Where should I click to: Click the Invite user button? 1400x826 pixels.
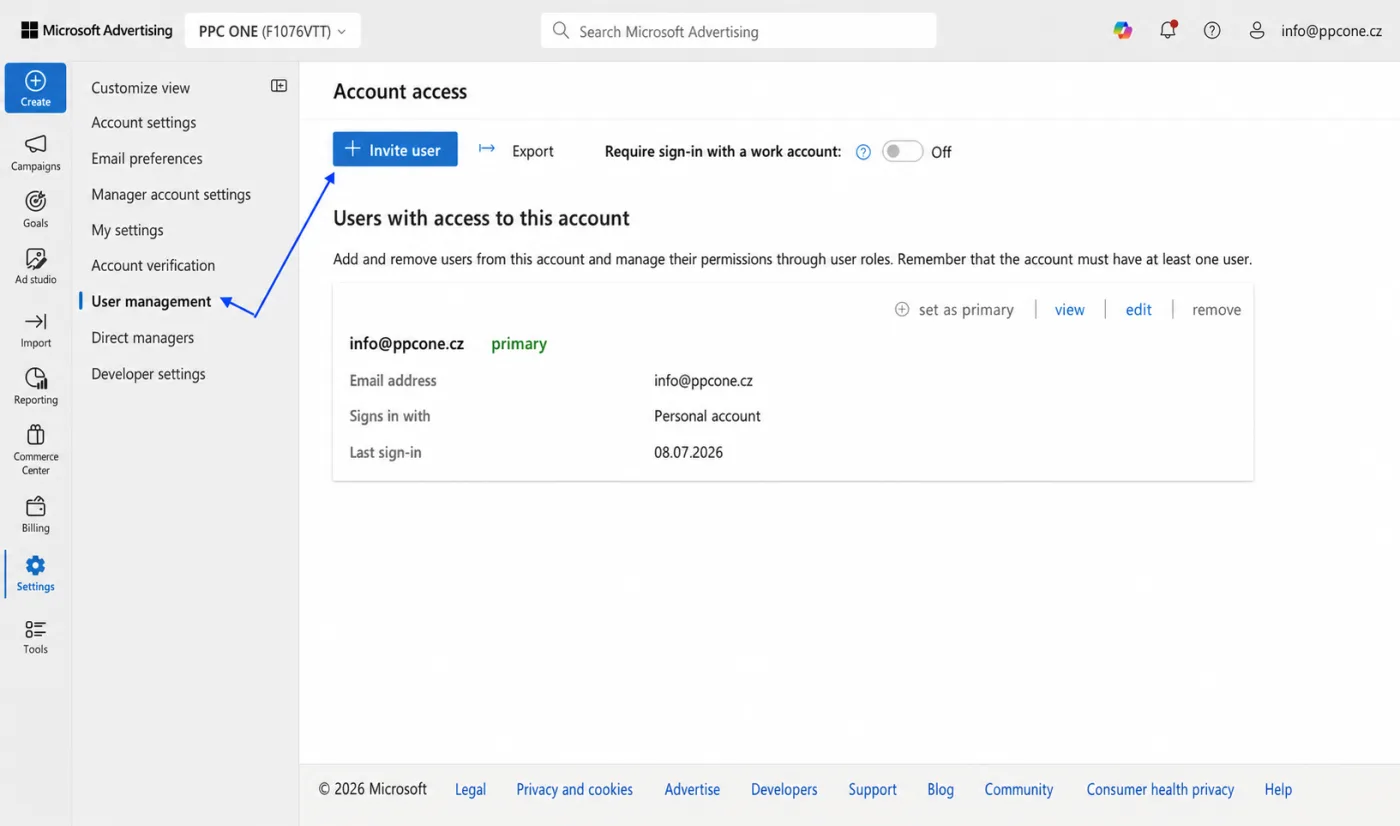[395, 149]
